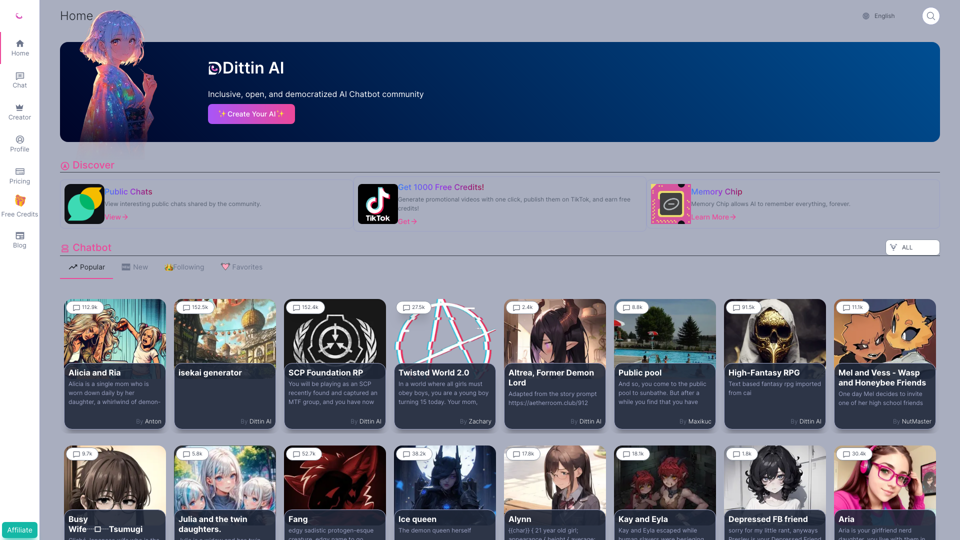The width and height of the screenshot is (960, 540).
Task: Click the Public Chats bubble icon
Action: [84, 204]
